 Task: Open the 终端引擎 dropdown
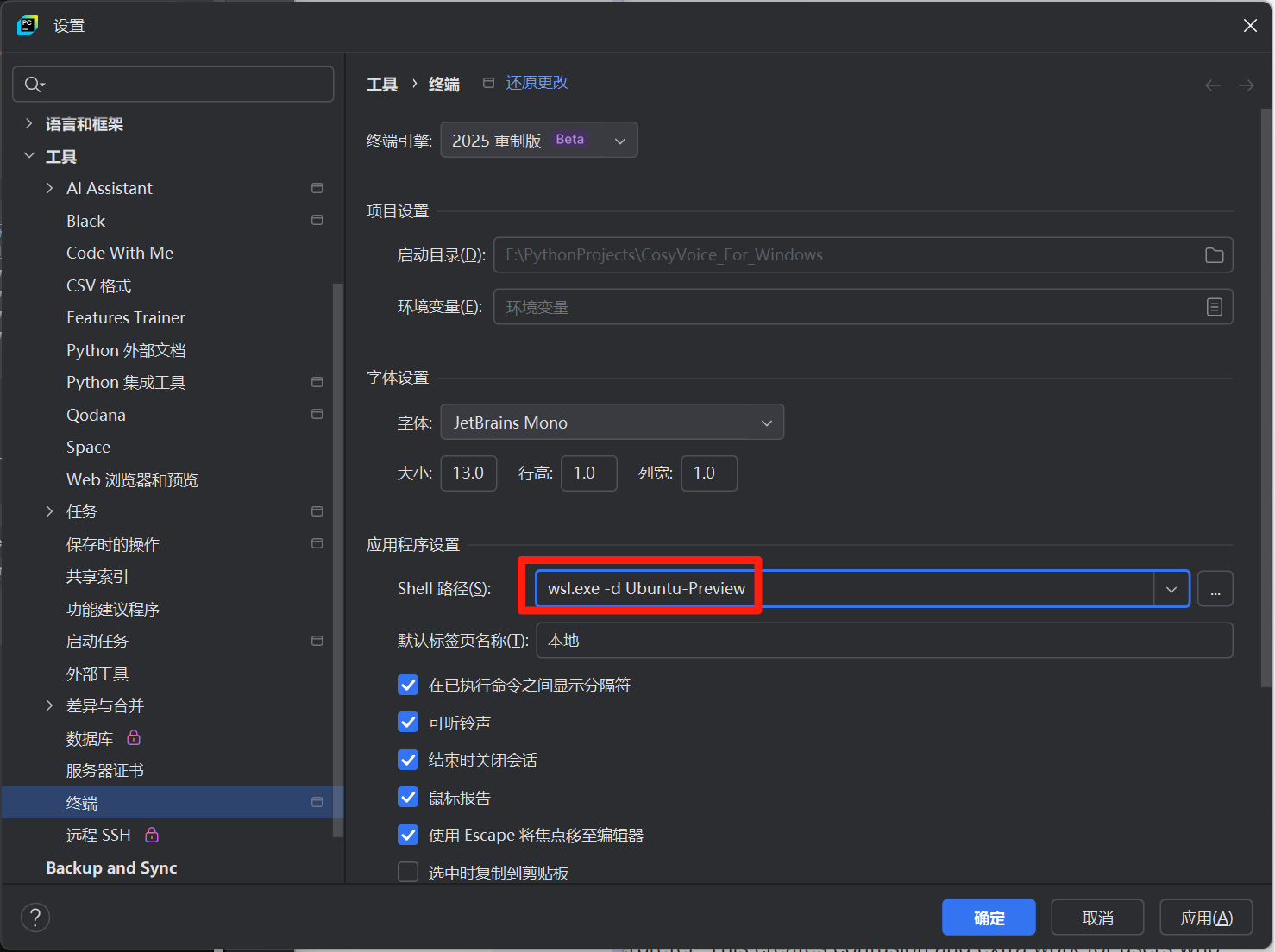pyautogui.click(x=539, y=140)
